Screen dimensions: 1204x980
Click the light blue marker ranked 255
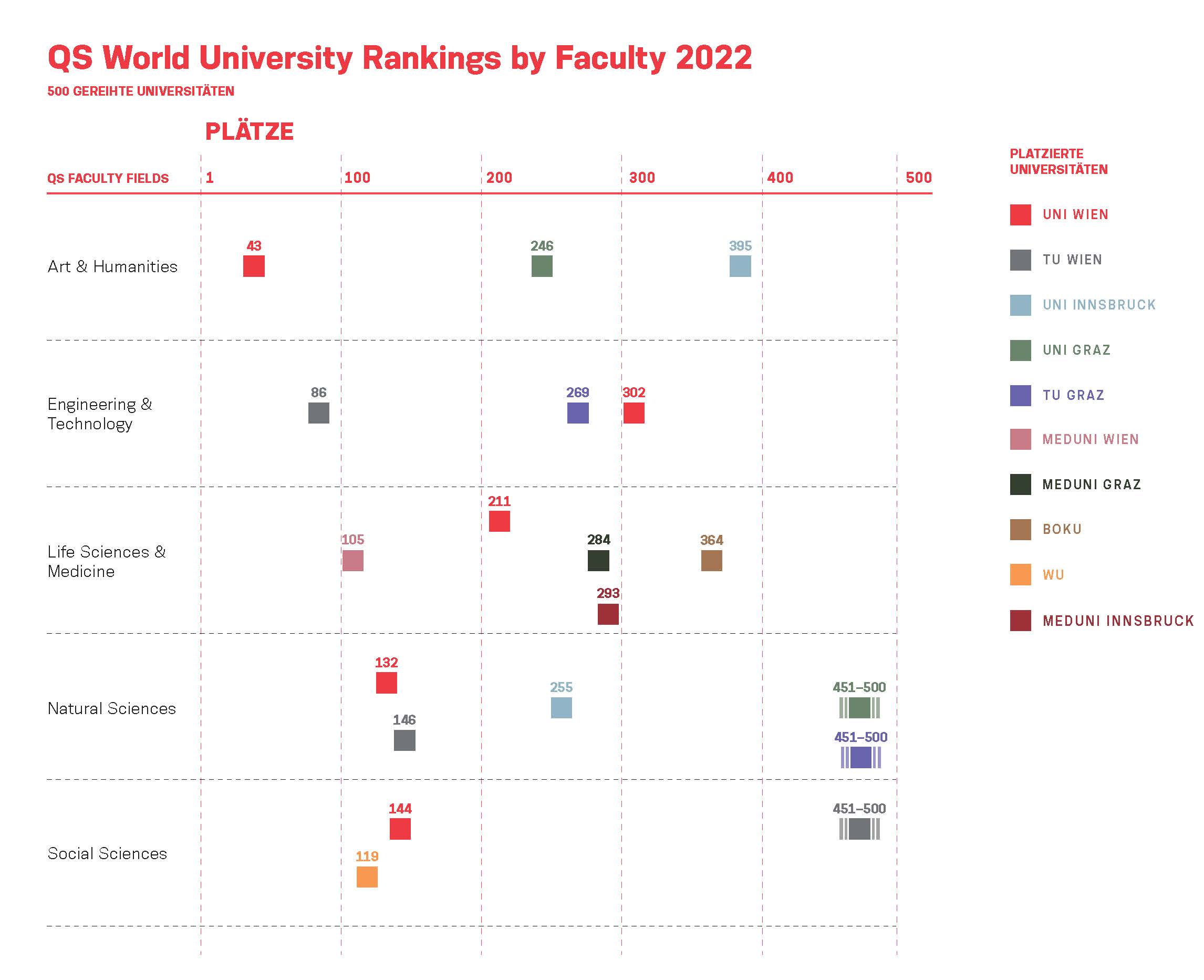tap(562, 707)
